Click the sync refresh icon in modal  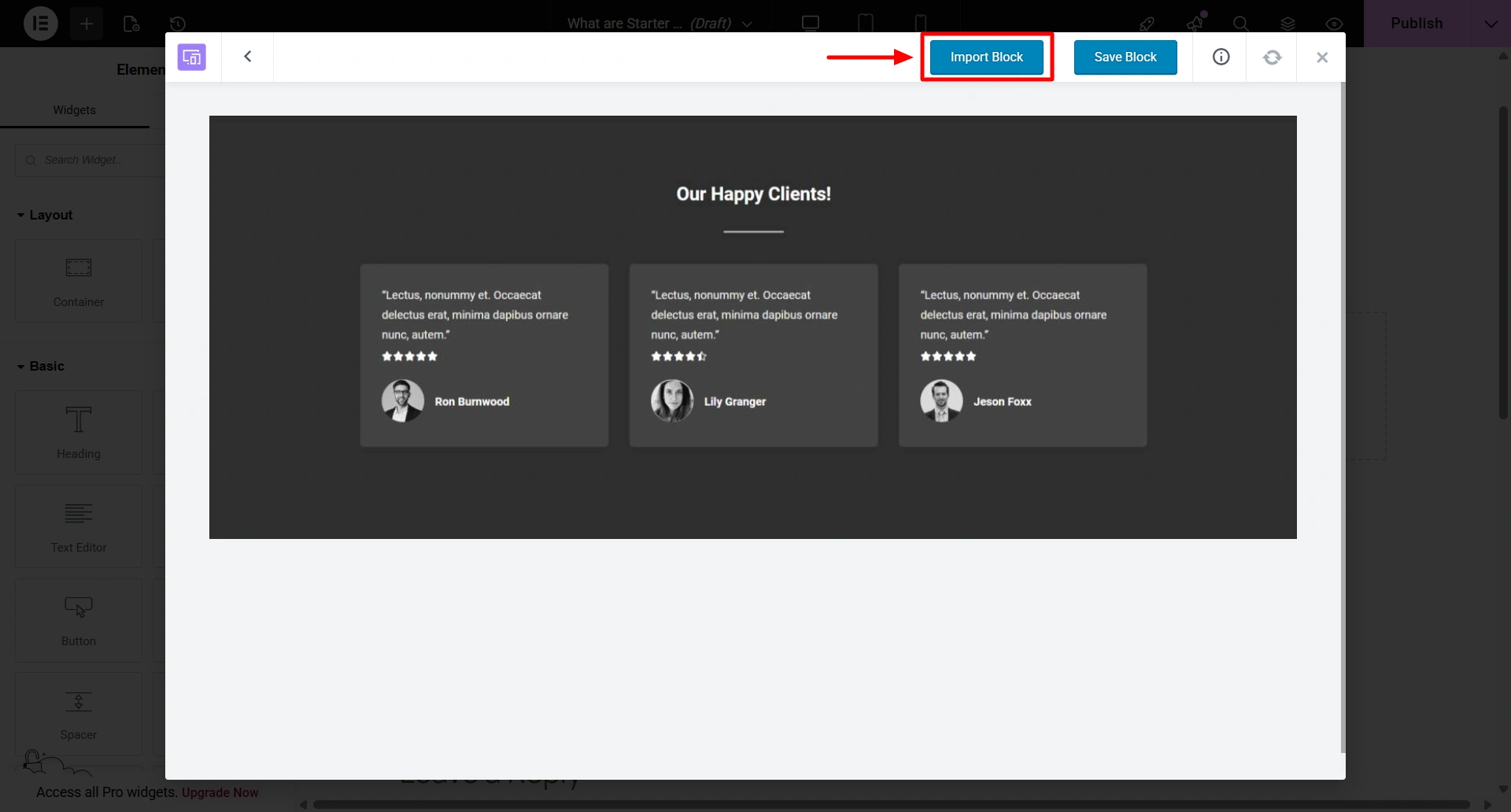pyautogui.click(x=1272, y=57)
